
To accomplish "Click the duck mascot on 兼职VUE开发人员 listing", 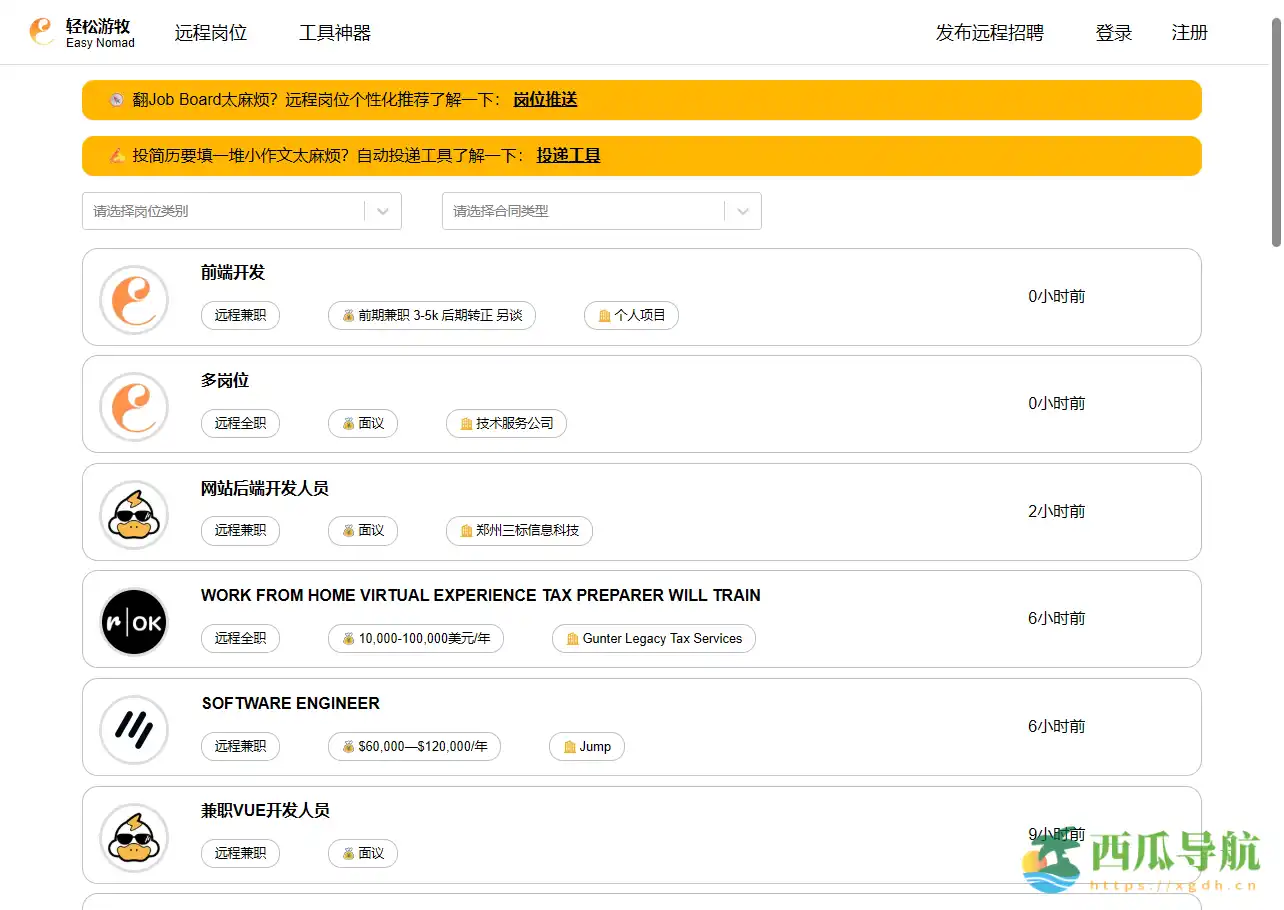I will pos(134,837).
